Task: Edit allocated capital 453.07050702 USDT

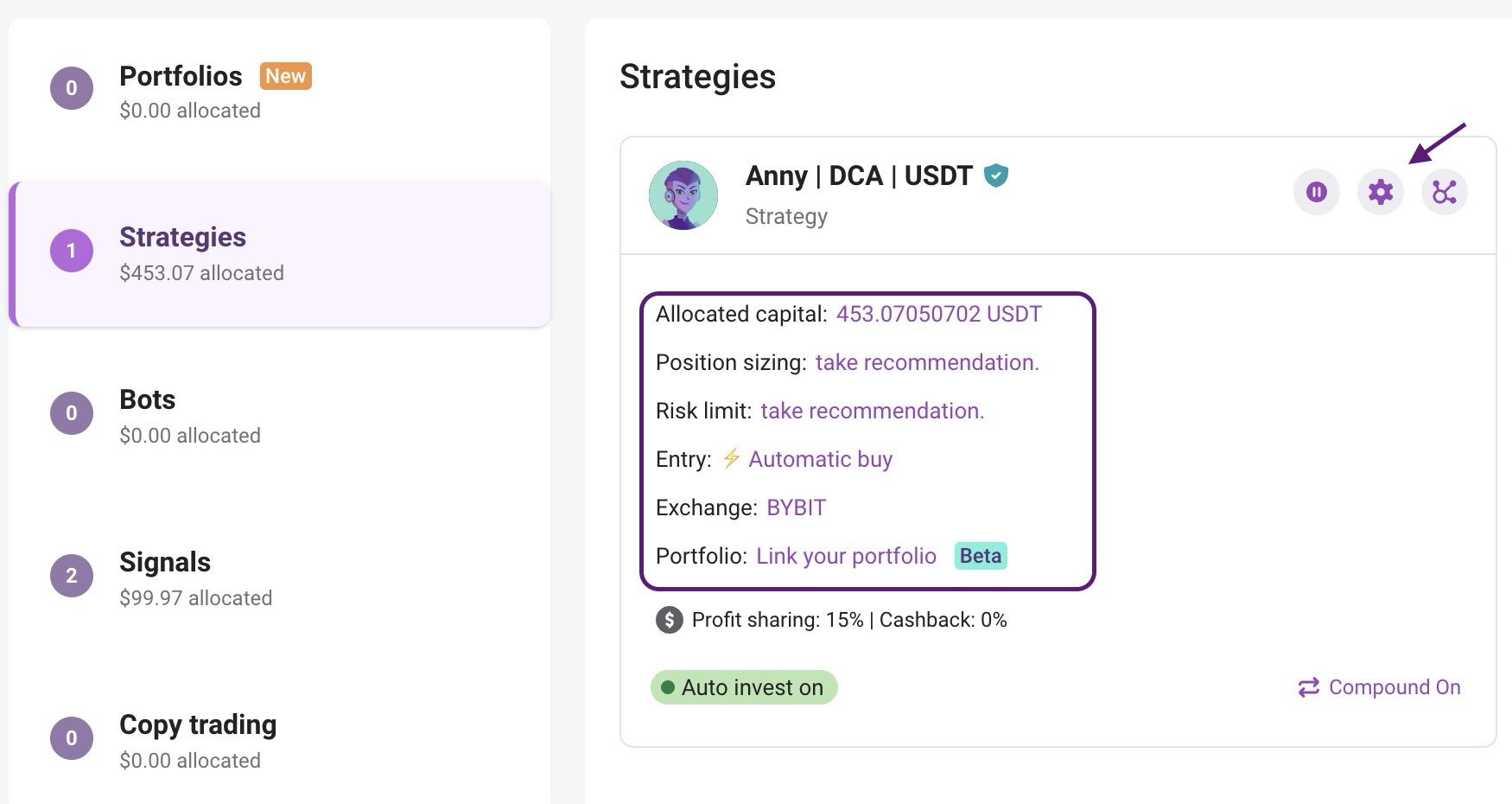Action: click(x=939, y=314)
